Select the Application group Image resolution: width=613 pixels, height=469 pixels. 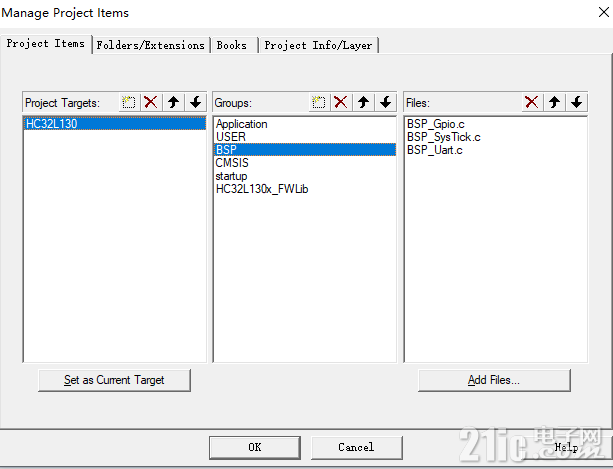(305, 124)
